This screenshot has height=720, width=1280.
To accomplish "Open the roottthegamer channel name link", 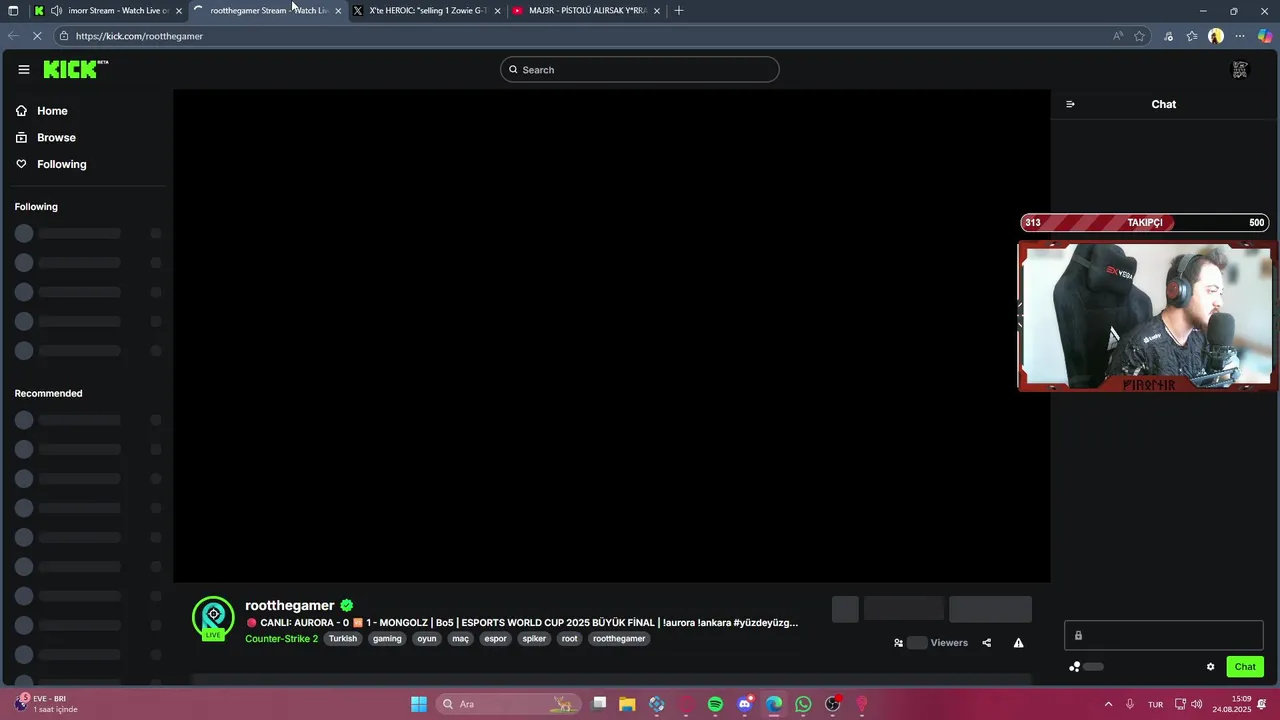I will [x=290, y=605].
